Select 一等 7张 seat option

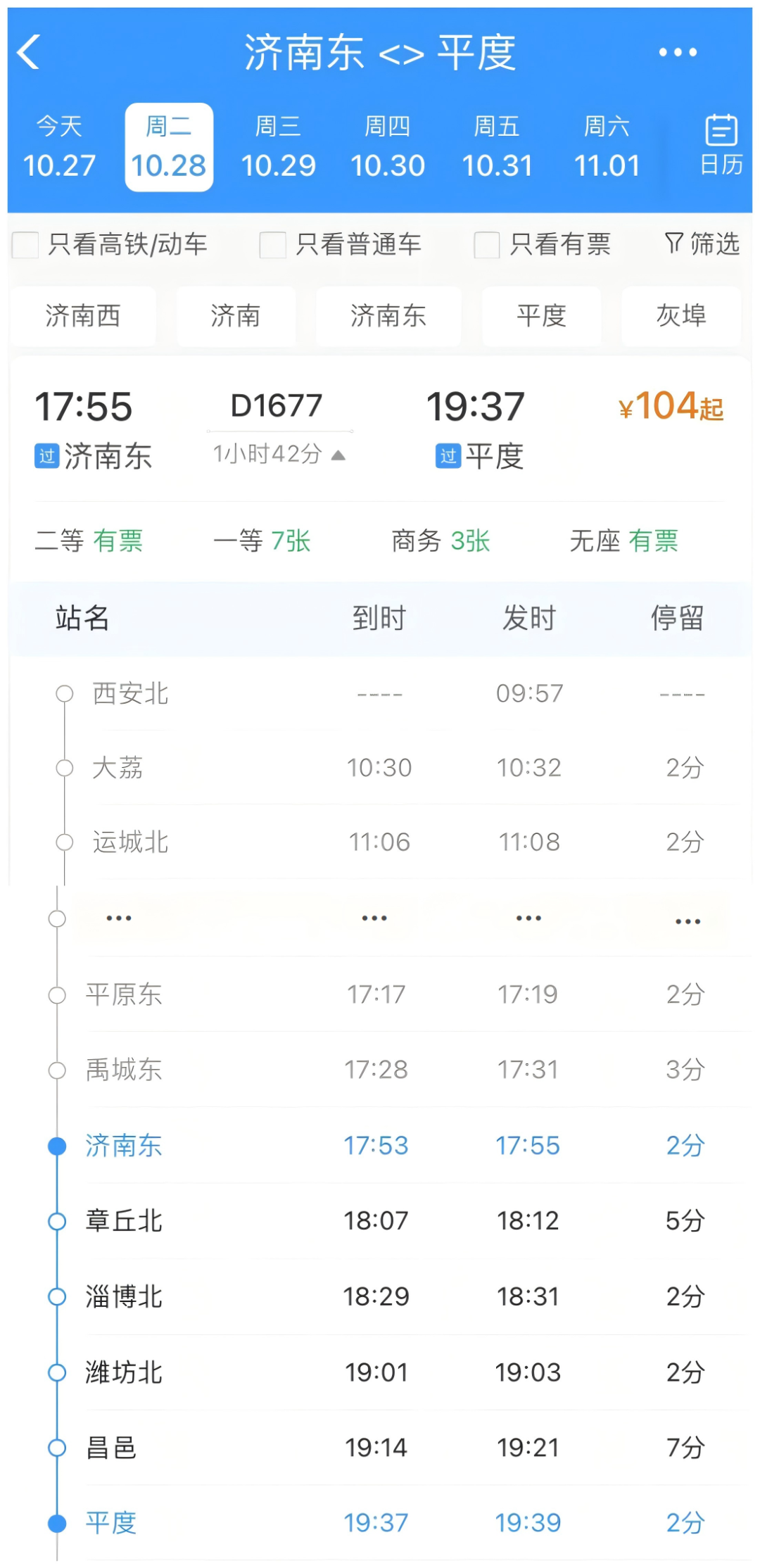(262, 541)
